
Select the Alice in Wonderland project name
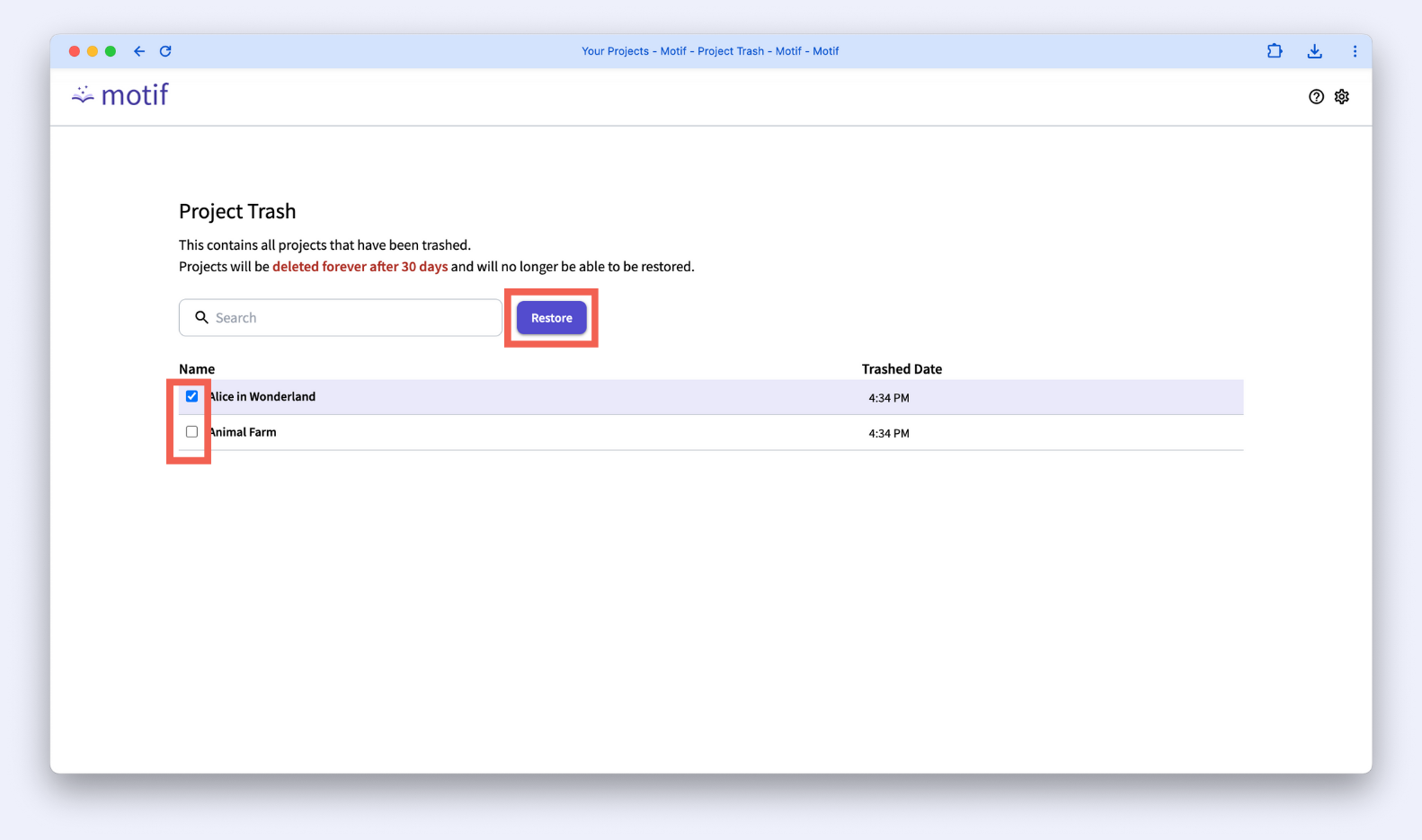(262, 396)
